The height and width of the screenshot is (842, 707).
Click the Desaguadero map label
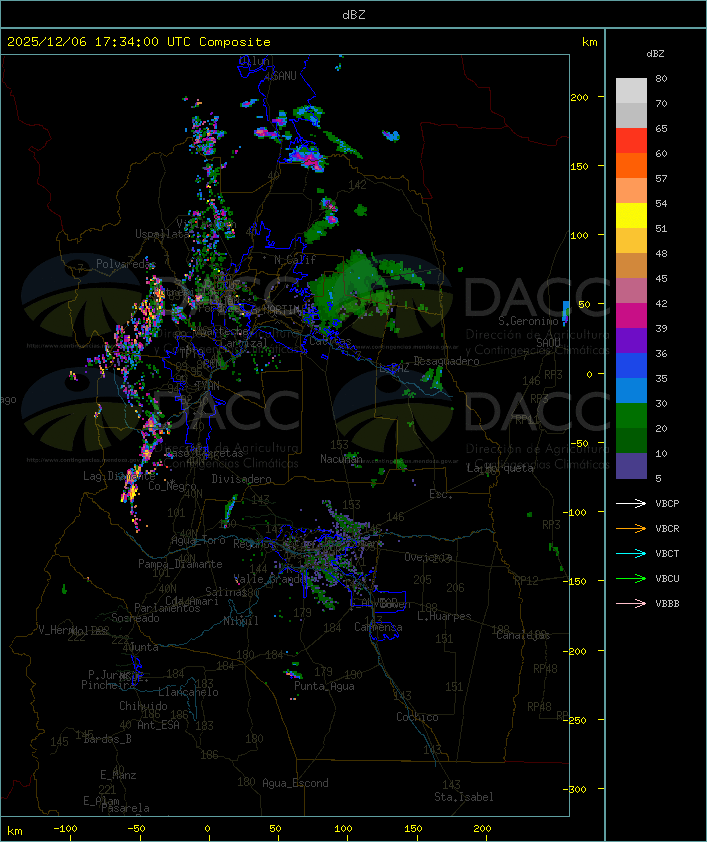[446, 361]
